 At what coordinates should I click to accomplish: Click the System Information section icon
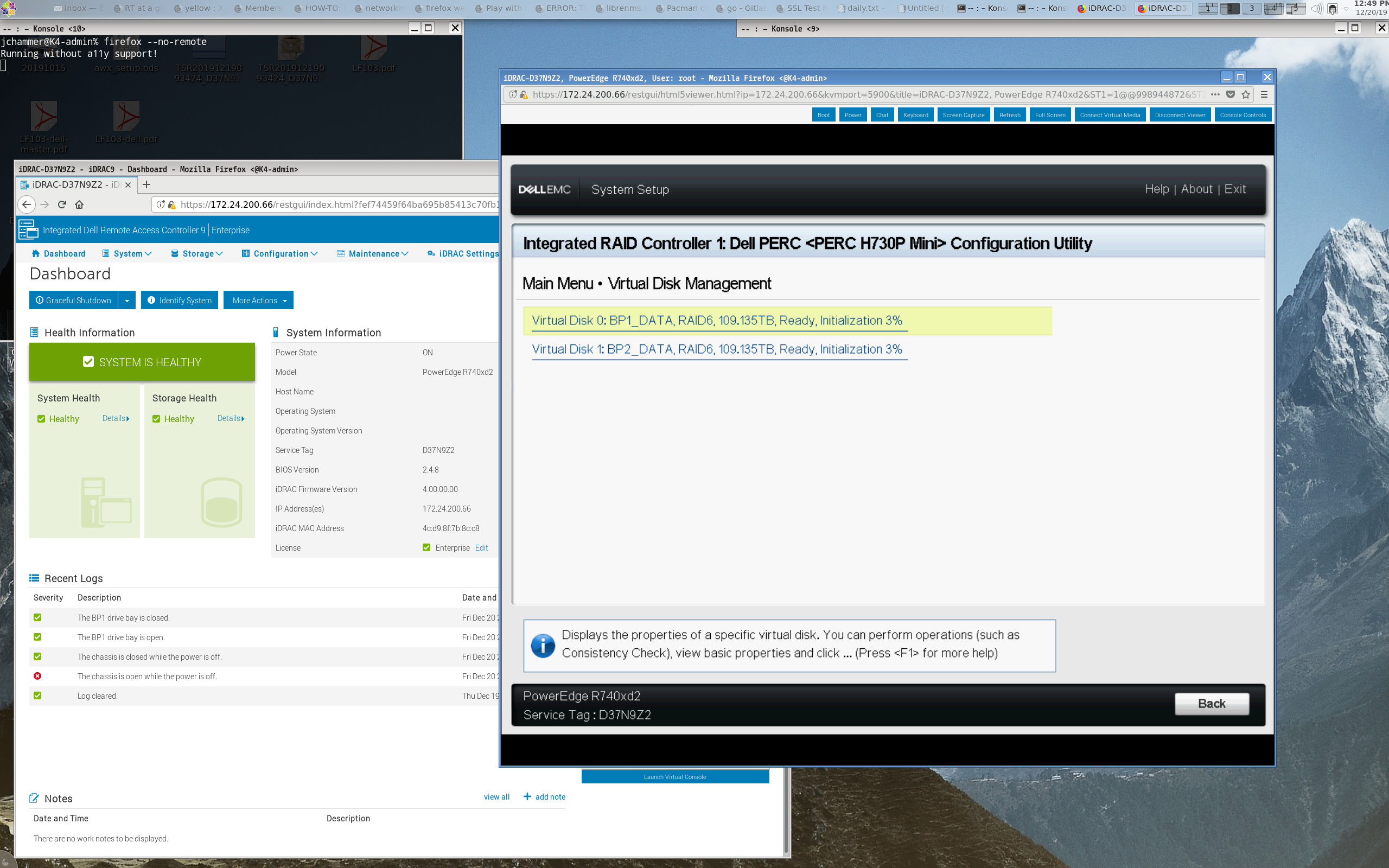point(276,333)
